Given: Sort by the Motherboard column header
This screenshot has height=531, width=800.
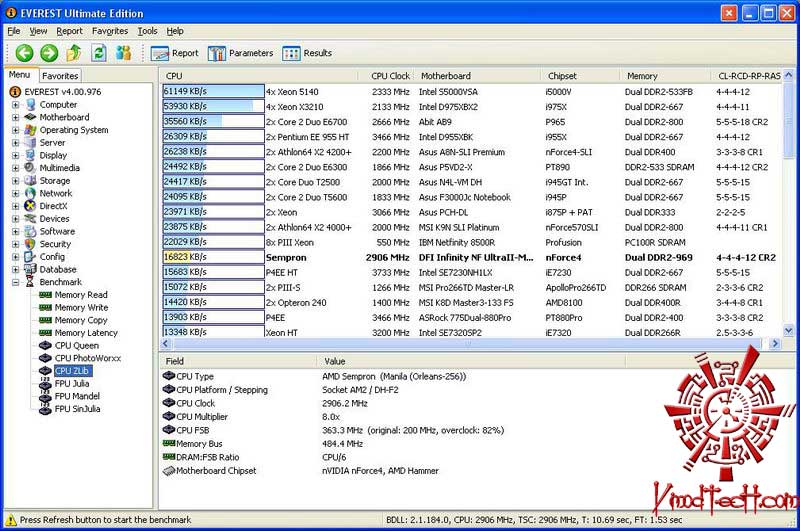Looking at the screenshot, I should (478, 76).
